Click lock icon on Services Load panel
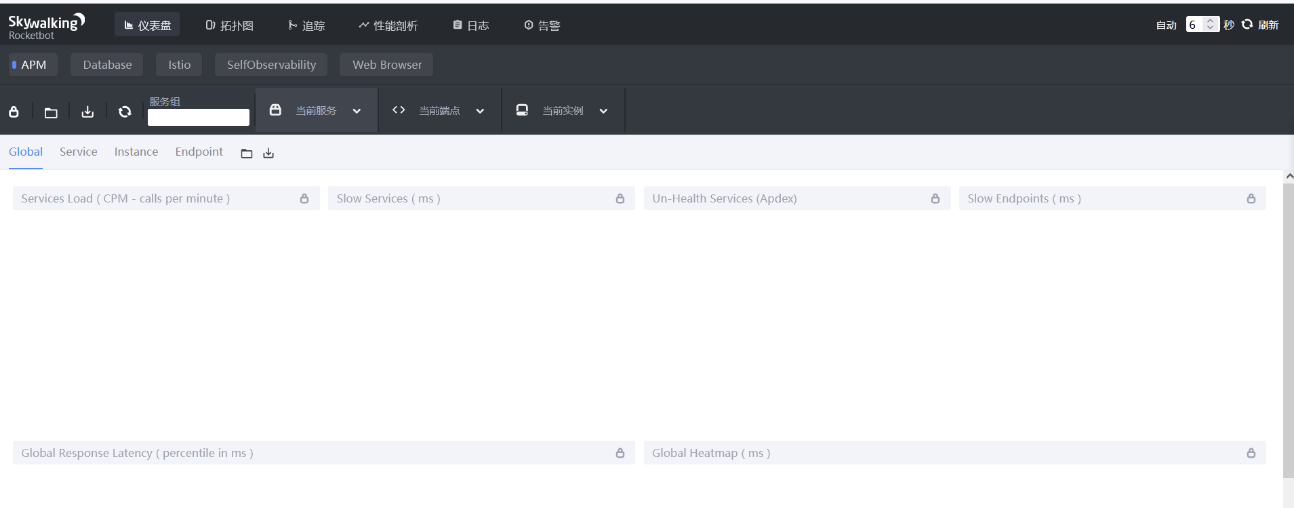Viewport: 1294px width, 508px height. click(304, 199)
